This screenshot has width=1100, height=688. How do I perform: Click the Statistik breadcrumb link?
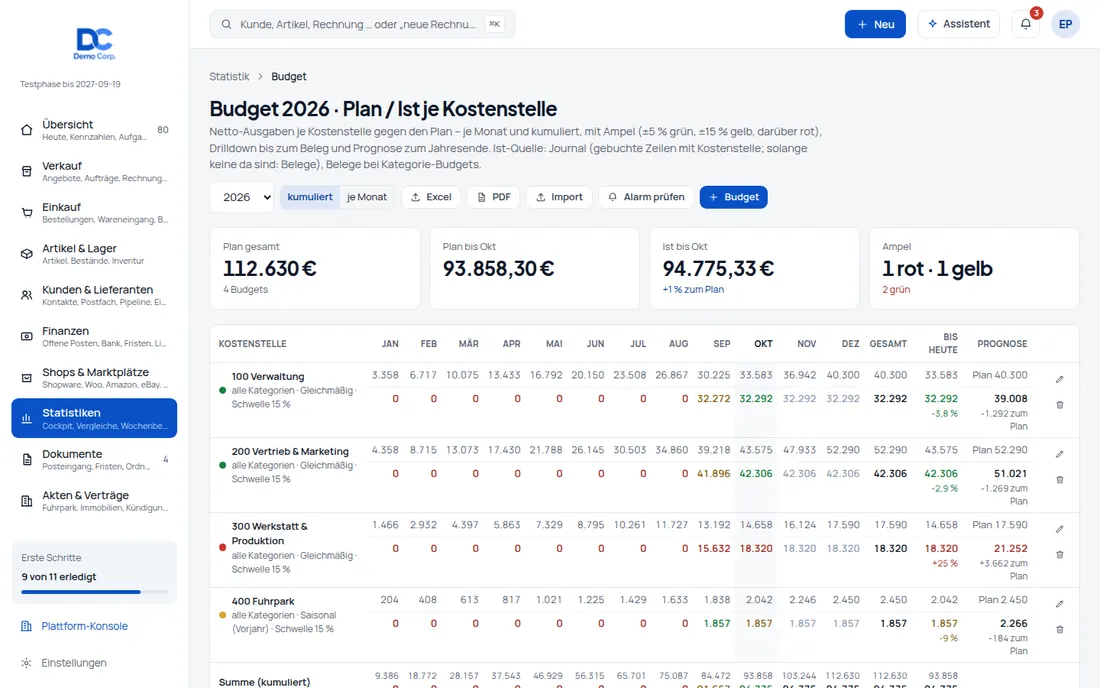coord(229,76)
